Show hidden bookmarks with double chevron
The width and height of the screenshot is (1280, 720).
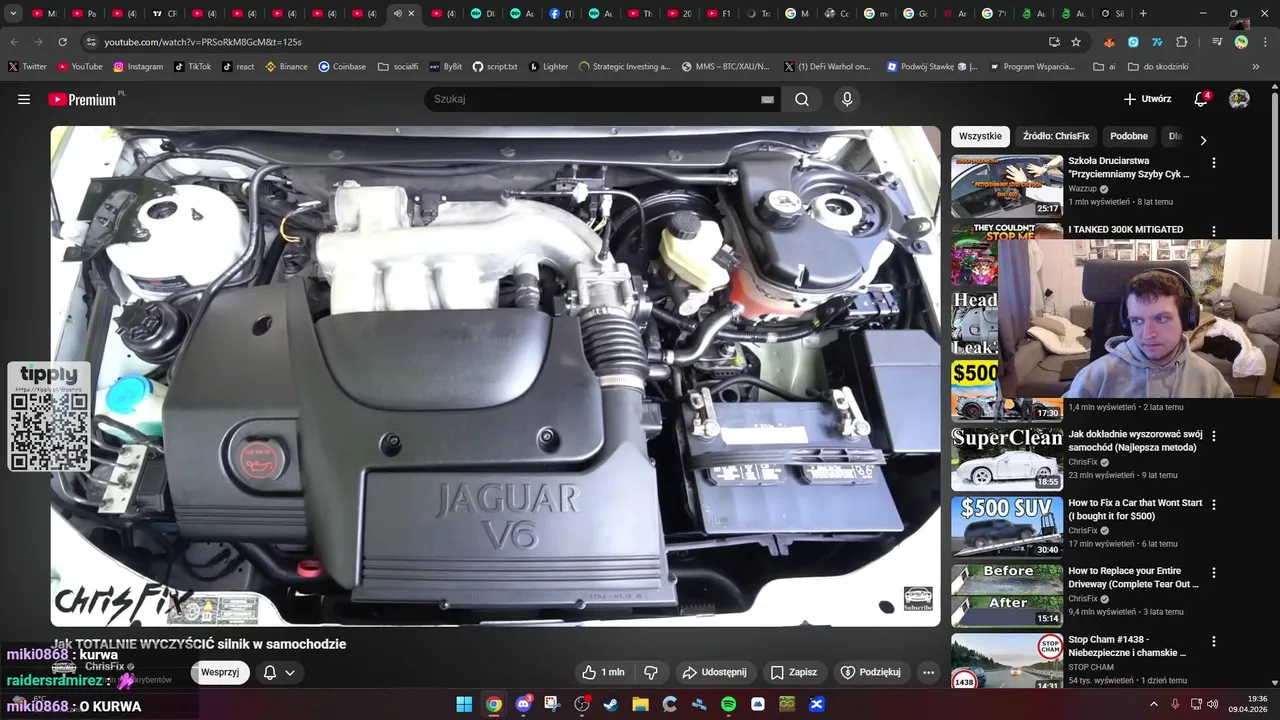pyautogui.click(x=1256, y=66)
